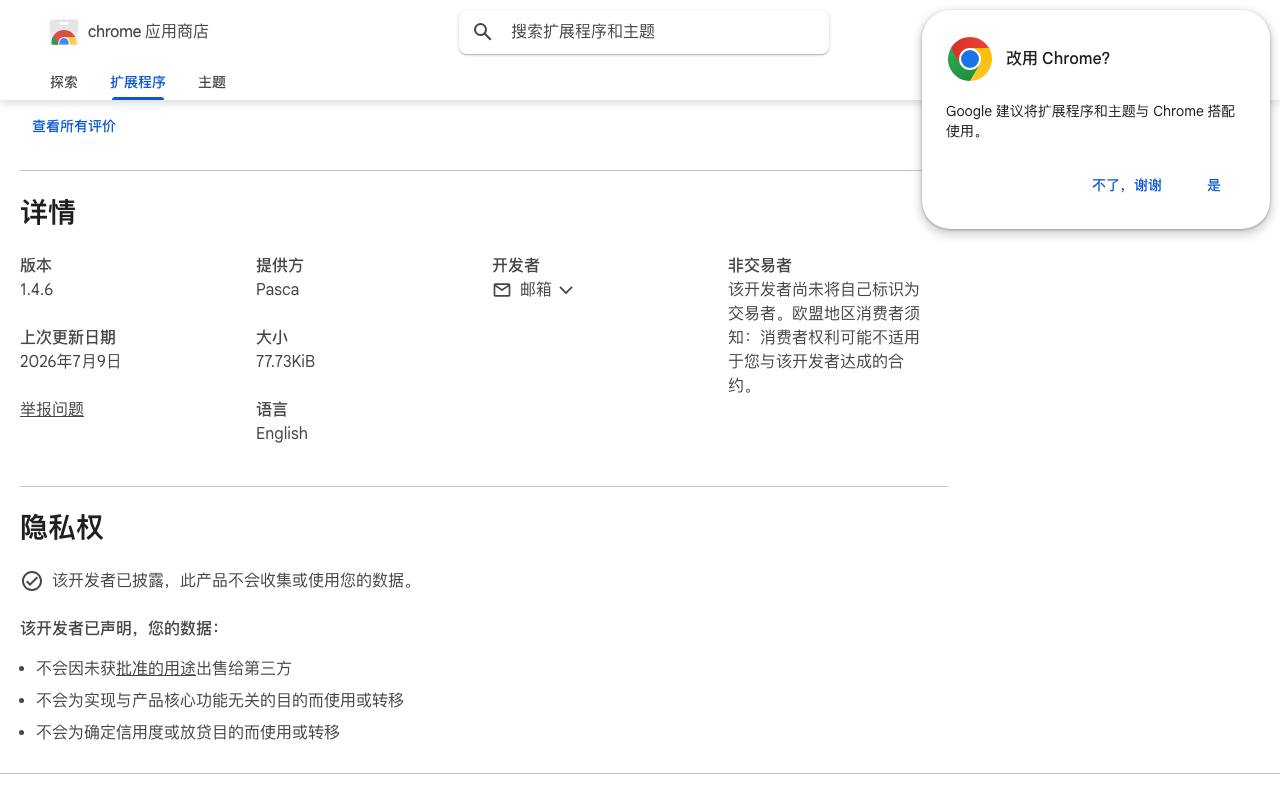Click the 语言 label

coord(272,410)
